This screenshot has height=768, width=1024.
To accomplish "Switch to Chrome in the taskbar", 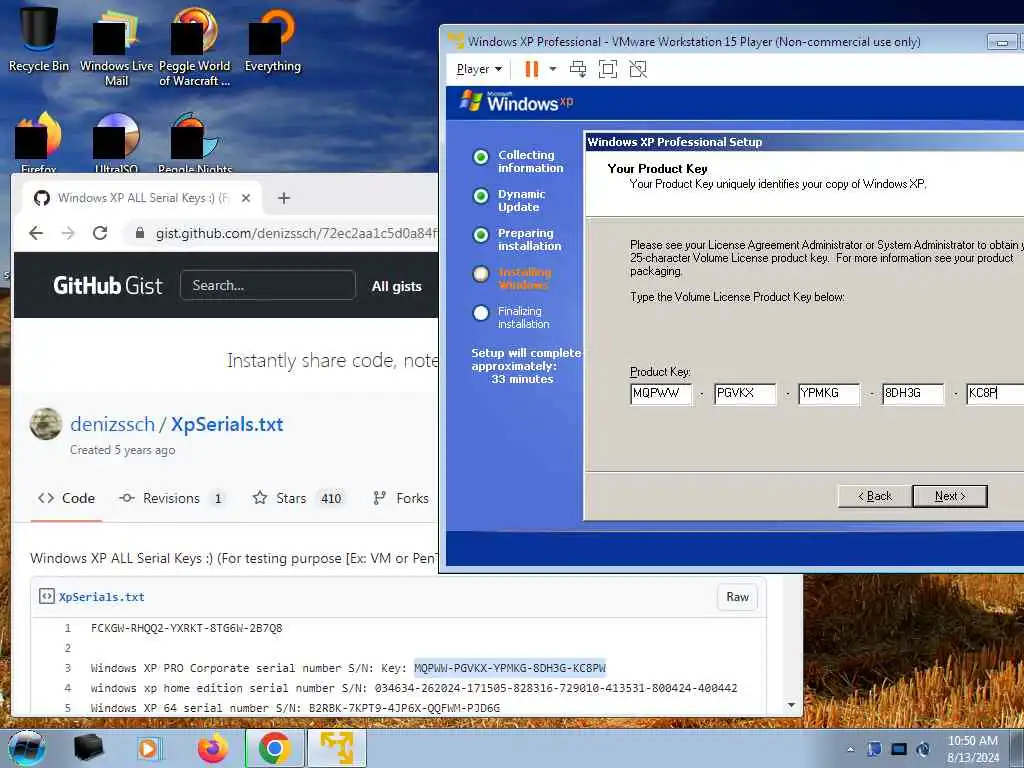I will 274,748.
